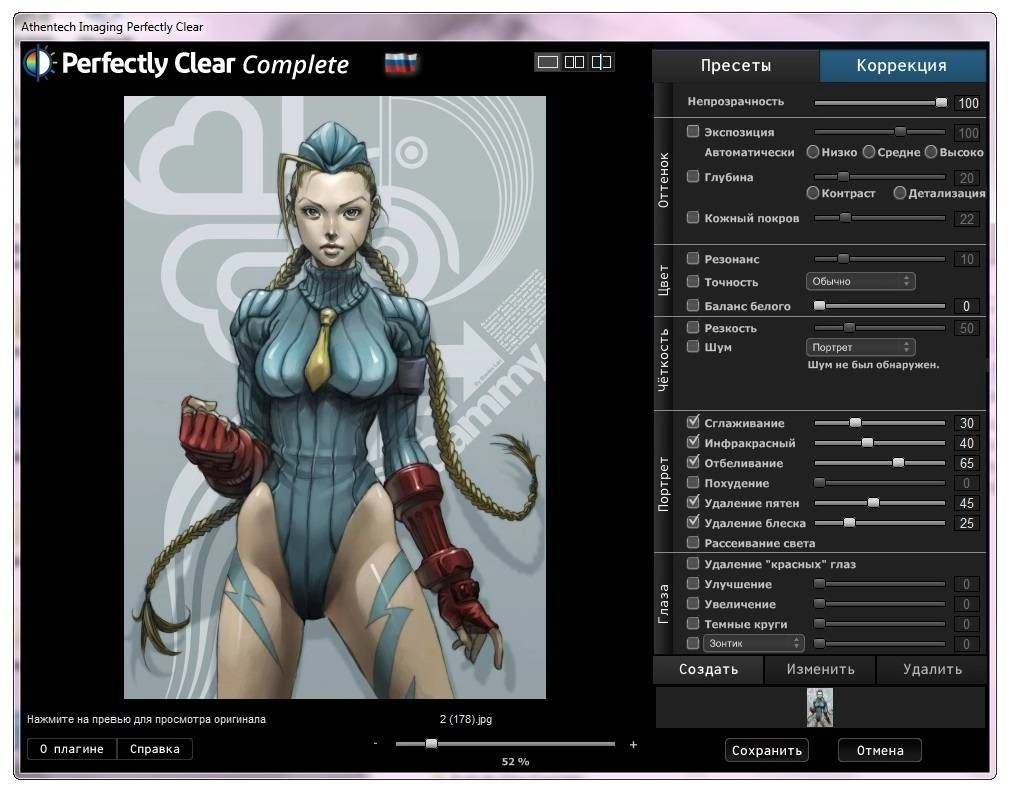Switch to single image view icon
This screenshot has width=1014, height=799.
coord(547,62)
